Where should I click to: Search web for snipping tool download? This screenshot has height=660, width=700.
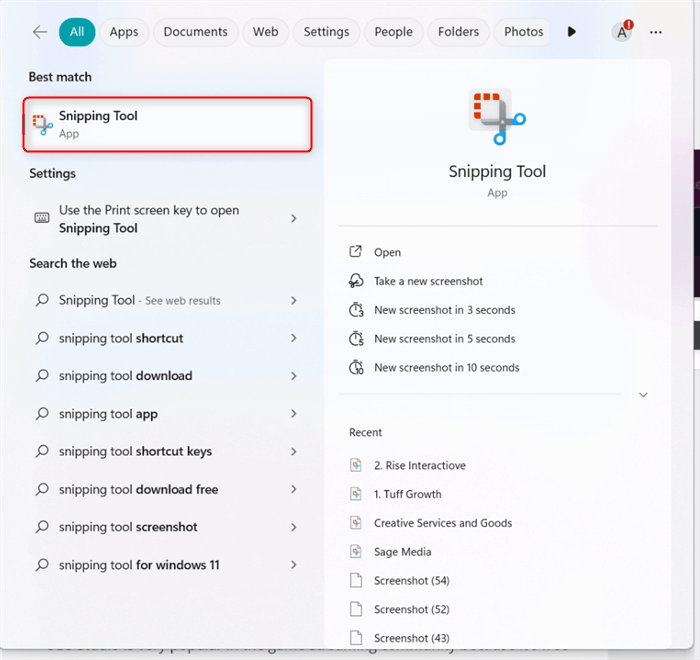click(167, 376)
